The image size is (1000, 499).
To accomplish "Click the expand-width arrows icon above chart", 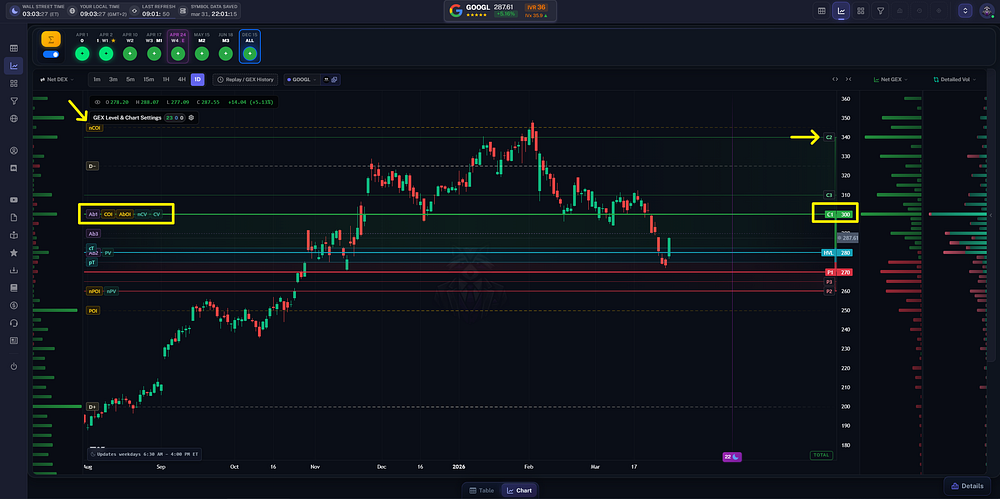I will pos(835,79).
